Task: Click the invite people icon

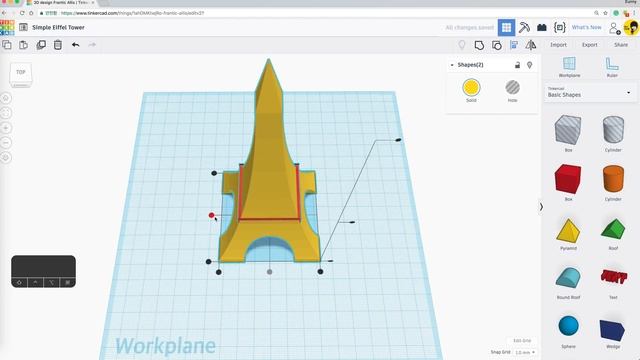Action: (614, 28)
